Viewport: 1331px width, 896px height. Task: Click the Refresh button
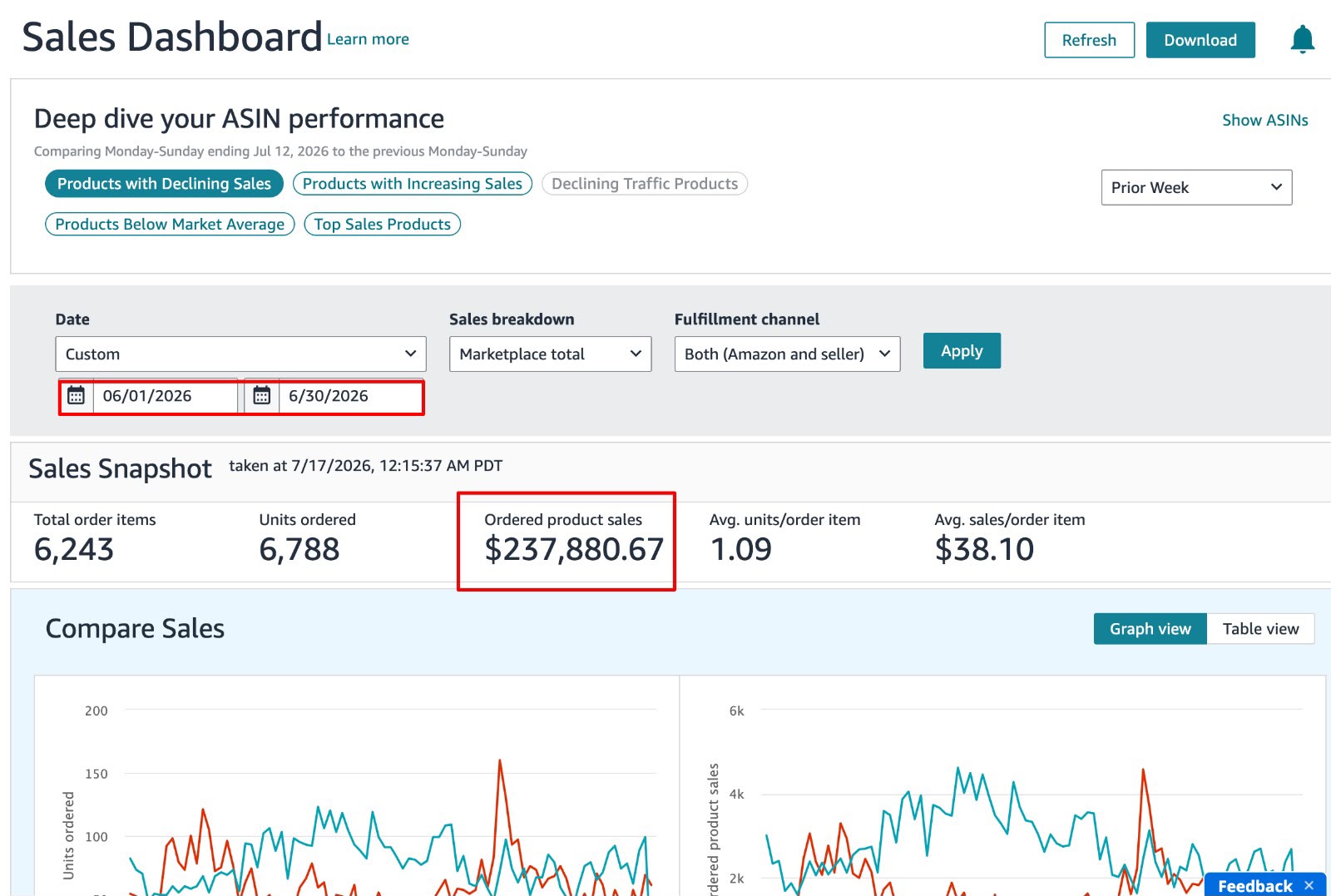click(x=1089, y=40)
